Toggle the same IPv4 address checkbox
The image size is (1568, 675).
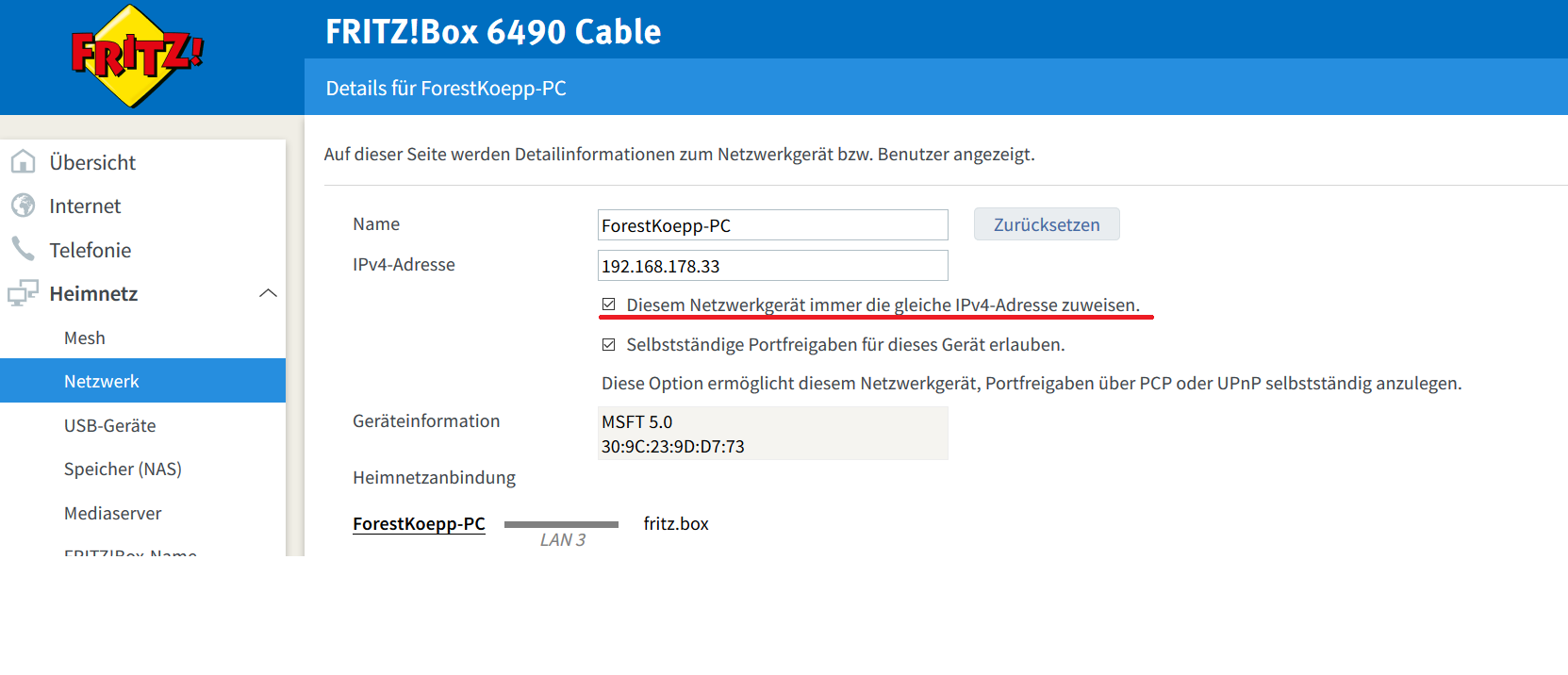coord(609,305)
